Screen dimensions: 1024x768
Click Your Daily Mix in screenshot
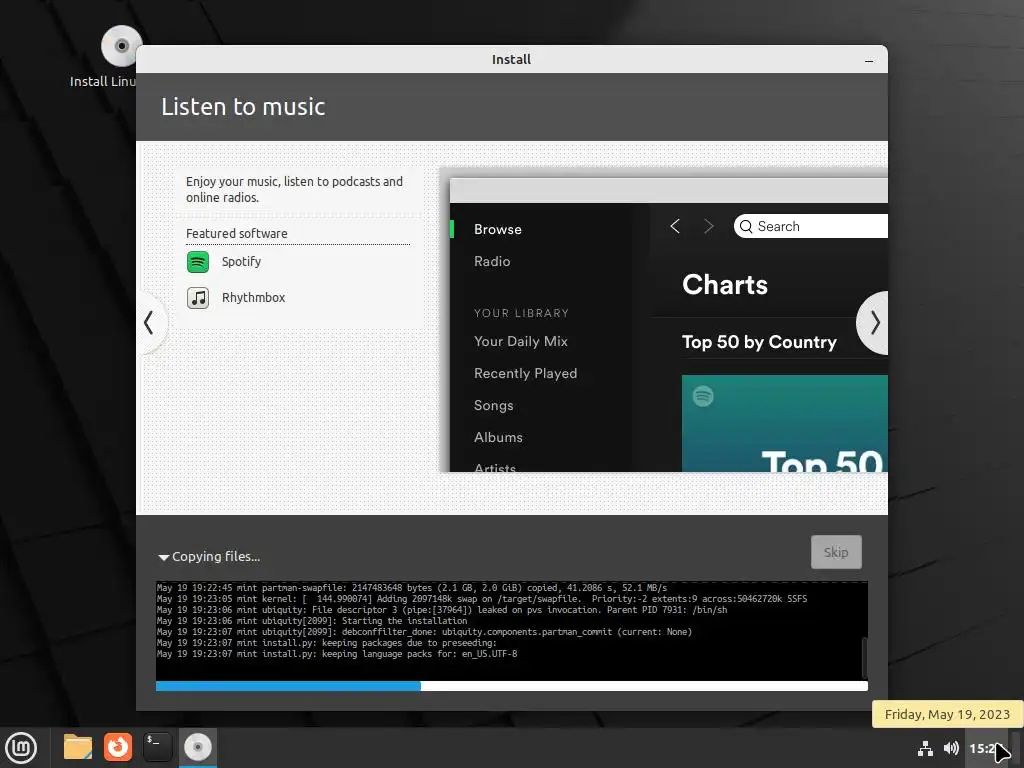pos(520,341)
